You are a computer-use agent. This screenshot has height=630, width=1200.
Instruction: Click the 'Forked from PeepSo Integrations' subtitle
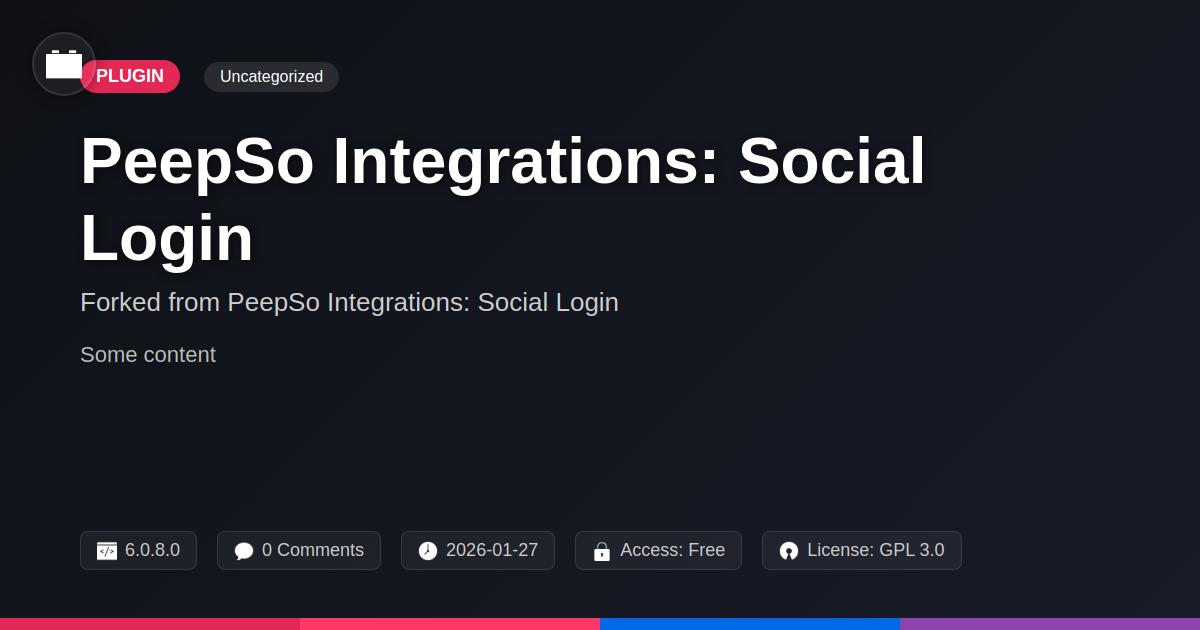pos(349,302)
